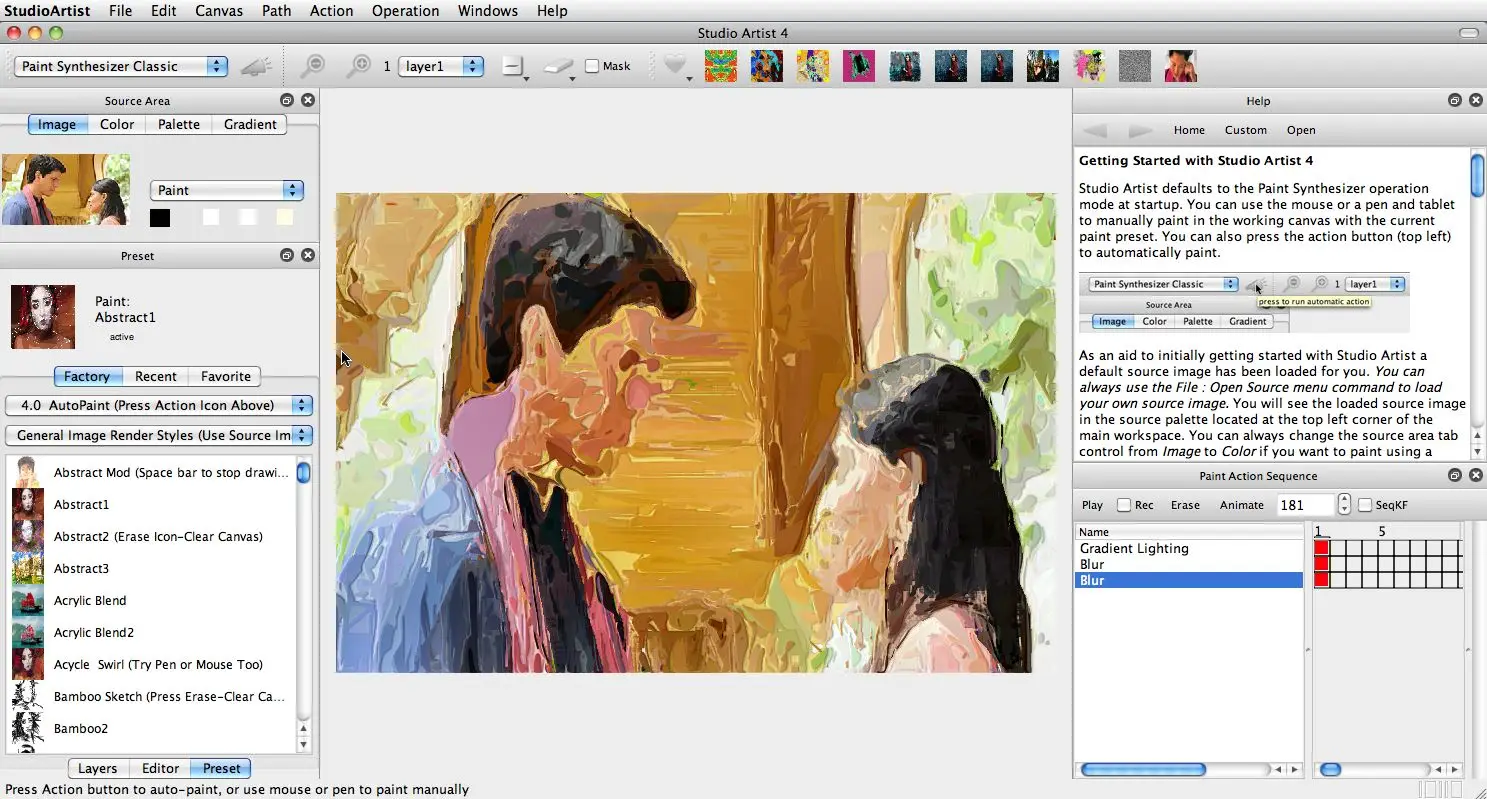Expand the General Image Render Styles dropdown
Viewport: 1487px width, 799px height.
point(159,435)
